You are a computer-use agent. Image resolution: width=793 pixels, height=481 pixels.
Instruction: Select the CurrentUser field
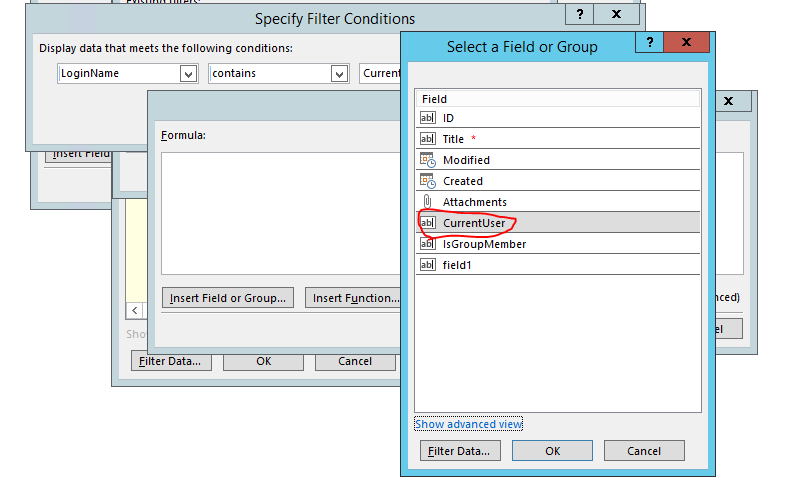(x=558, y=223)
